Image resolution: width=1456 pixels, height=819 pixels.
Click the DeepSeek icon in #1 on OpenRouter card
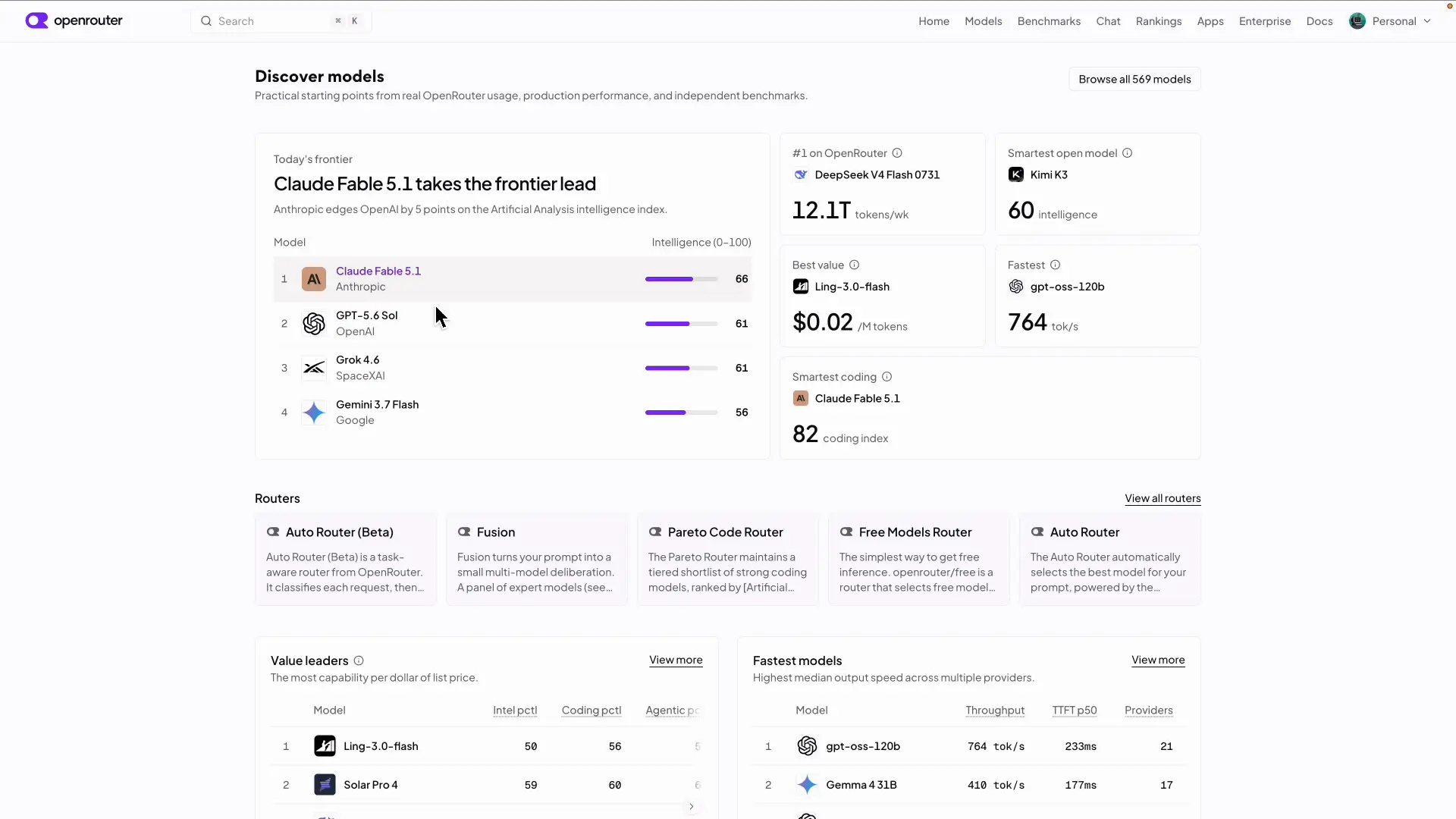(x=801, y=174)
